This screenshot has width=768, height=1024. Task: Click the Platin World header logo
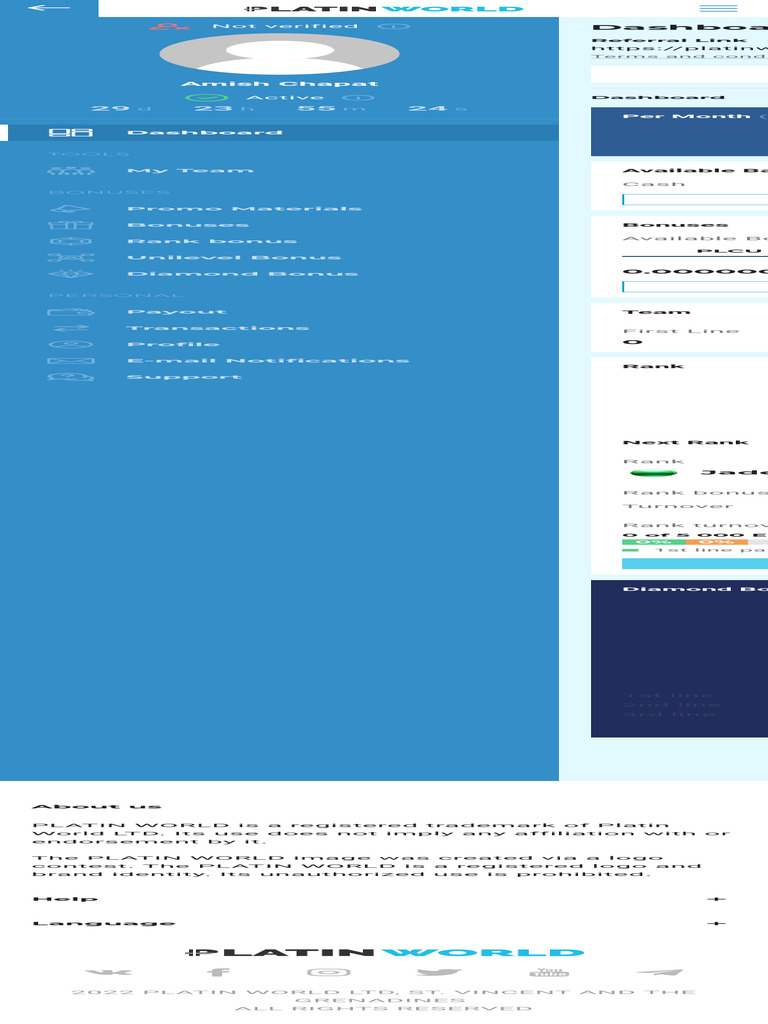383,8
